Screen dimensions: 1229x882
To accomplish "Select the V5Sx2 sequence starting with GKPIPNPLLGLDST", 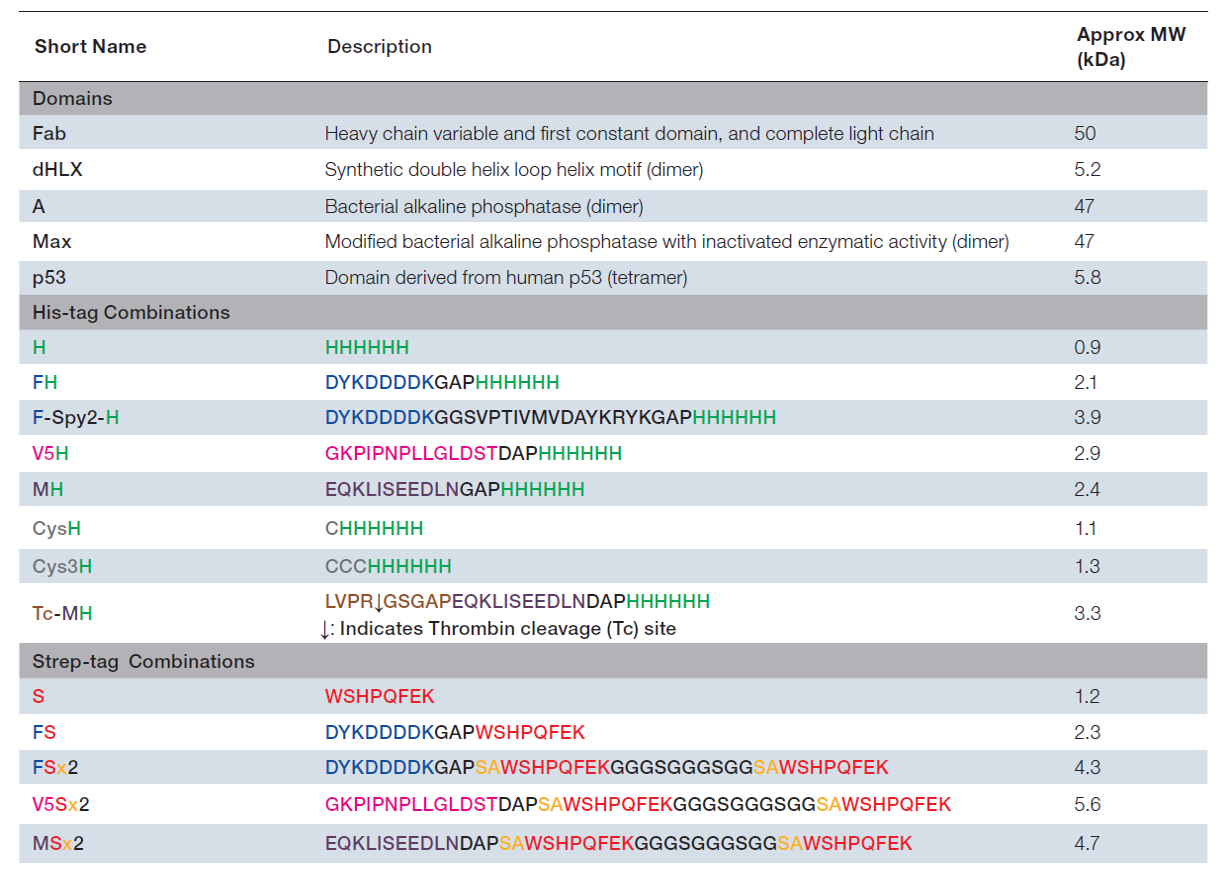I will [x=638, y=805].
